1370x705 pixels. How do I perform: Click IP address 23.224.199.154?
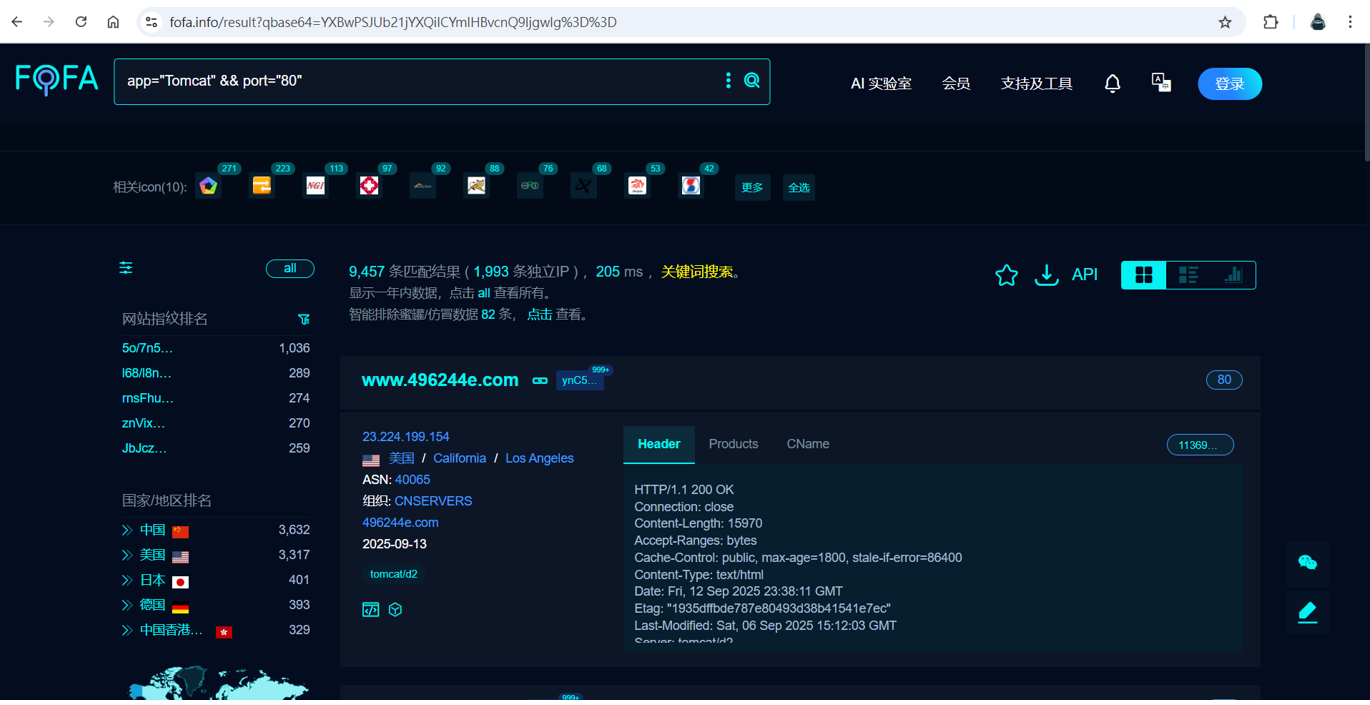coord(406,437)
